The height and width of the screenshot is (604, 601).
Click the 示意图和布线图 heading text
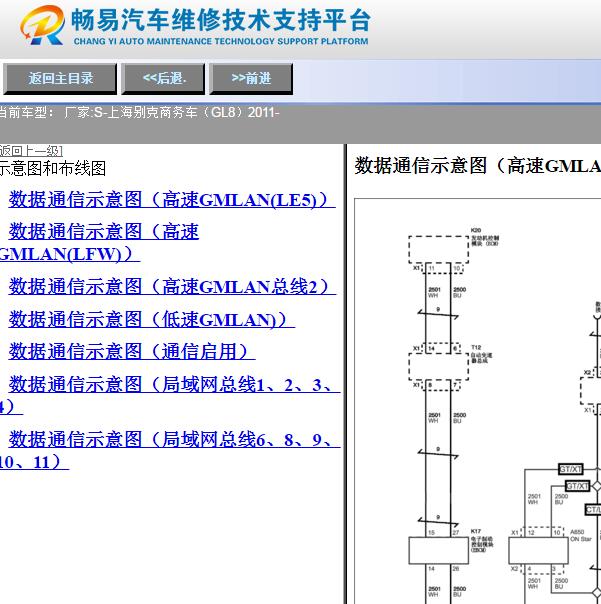(x=52, y=169)
